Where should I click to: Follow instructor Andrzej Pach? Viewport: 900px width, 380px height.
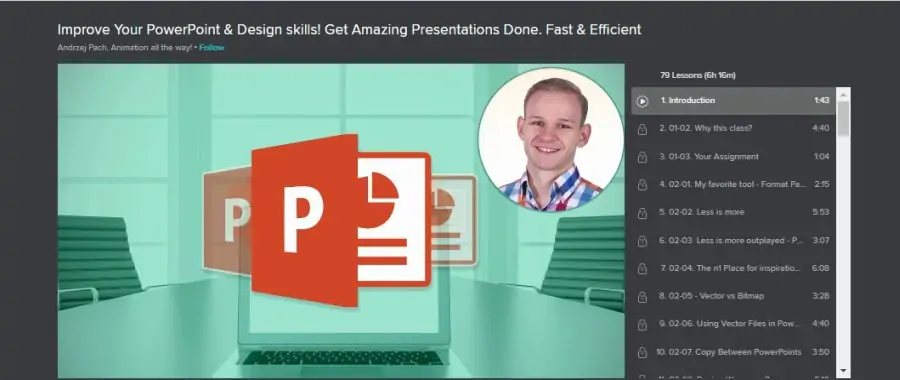[212, 48]
